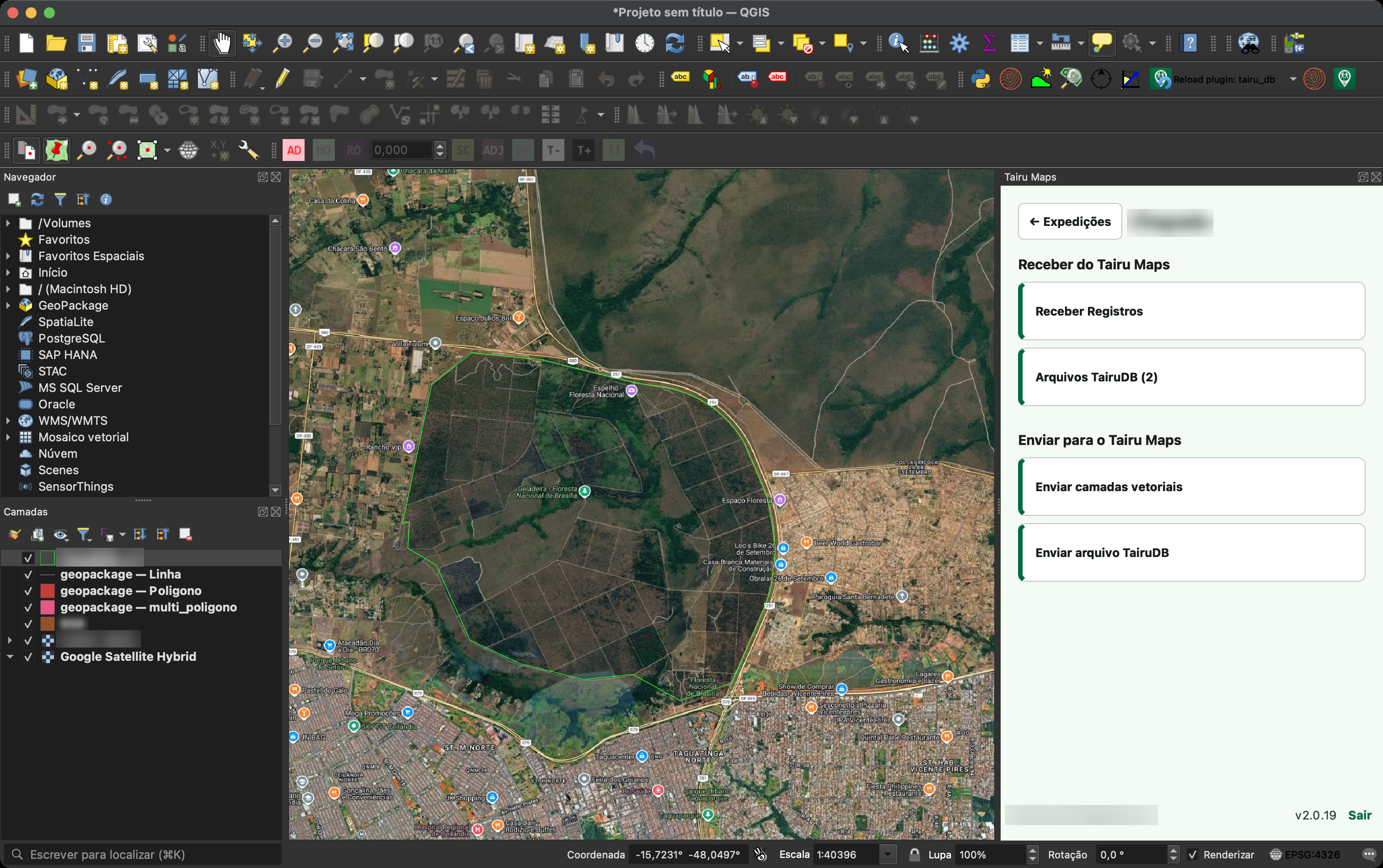This screenshot has height=868, width=1383.
Task: Click the Receber Registros button
Action: (x=1191, y=311)
